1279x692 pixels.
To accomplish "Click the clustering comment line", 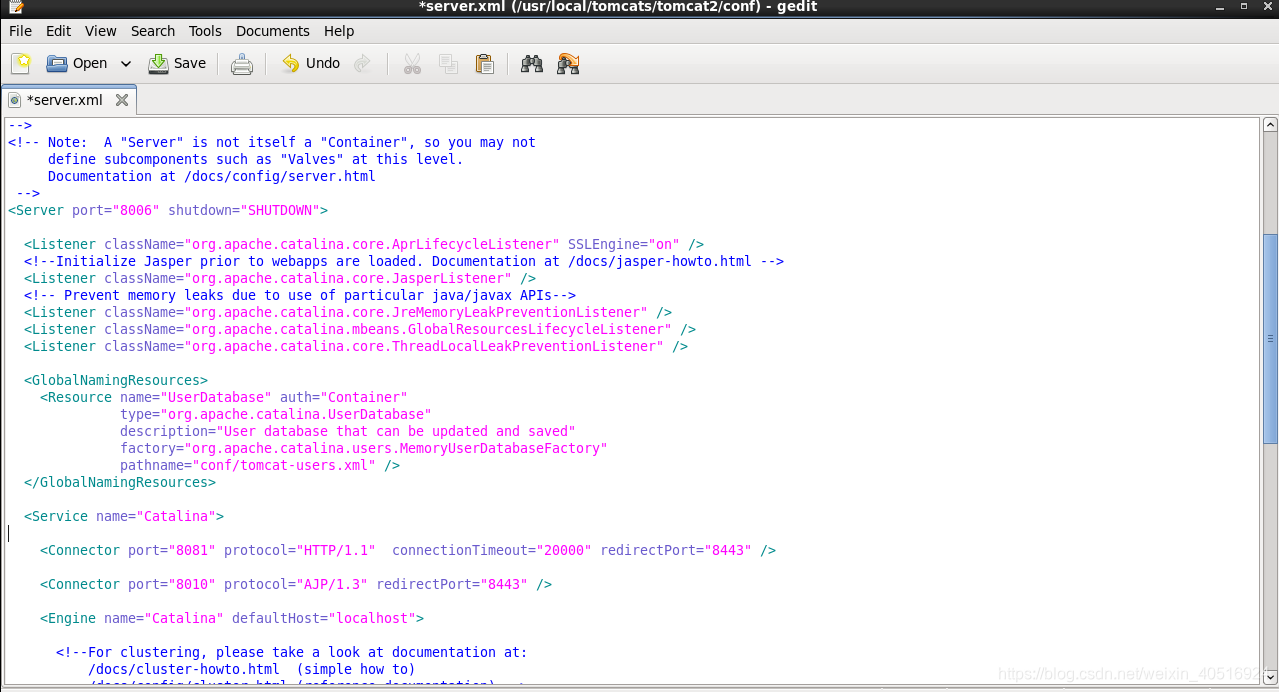I will coord(292,652).
